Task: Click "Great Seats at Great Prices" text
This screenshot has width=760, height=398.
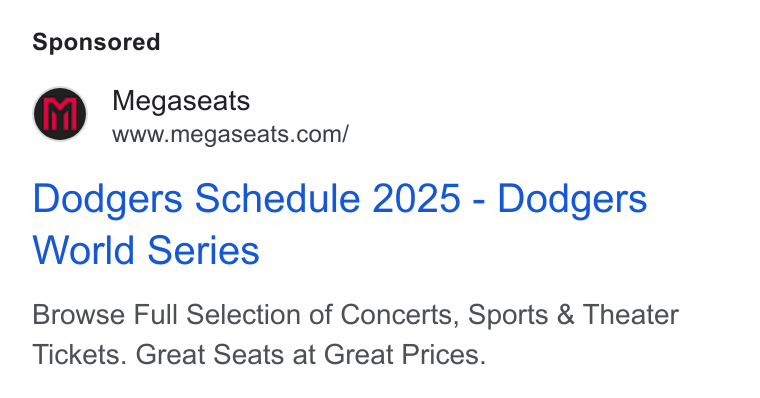Action: click(x=310, y=354)
